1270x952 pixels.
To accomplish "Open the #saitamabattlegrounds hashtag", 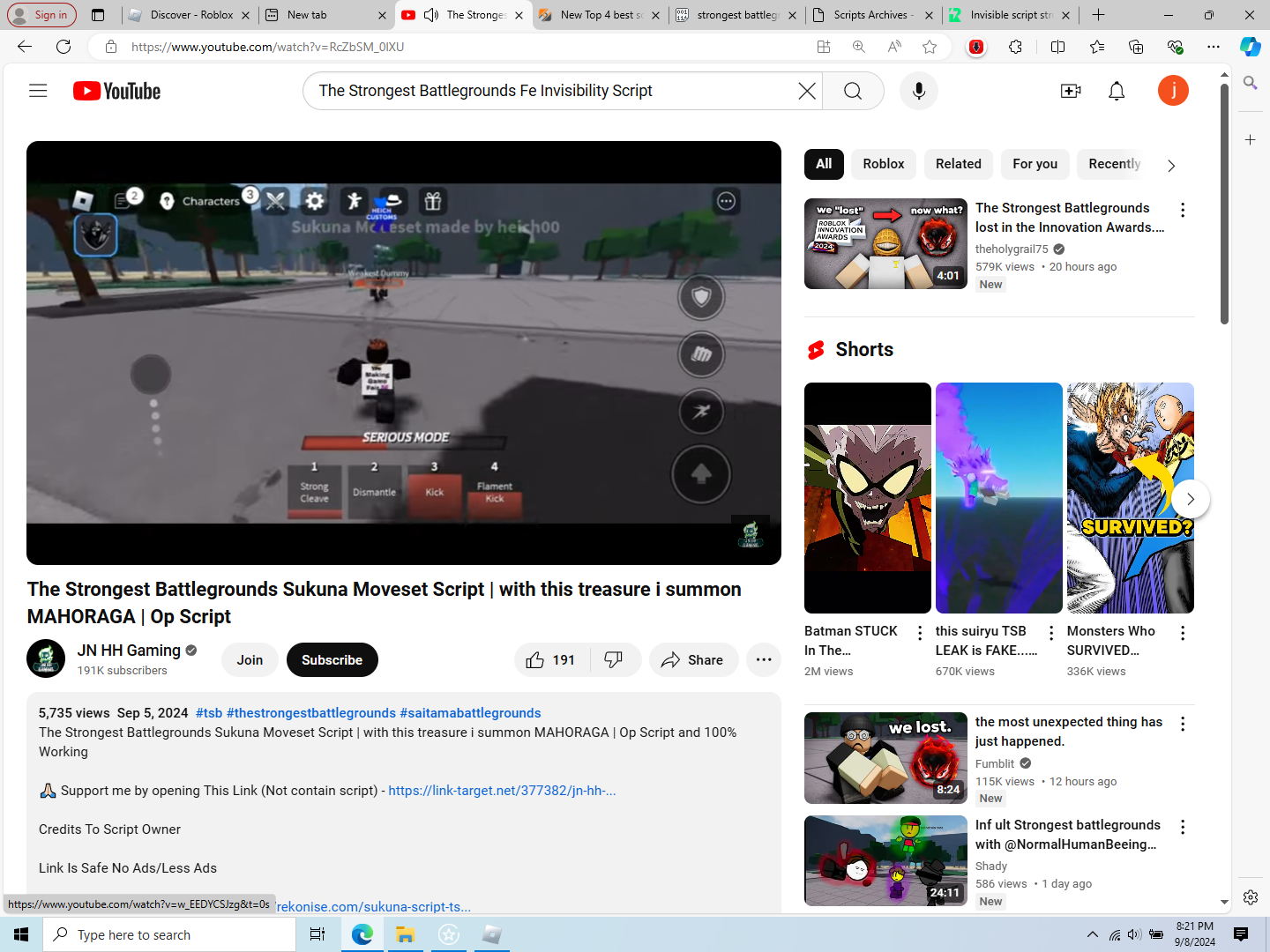I will click(470, 713).
